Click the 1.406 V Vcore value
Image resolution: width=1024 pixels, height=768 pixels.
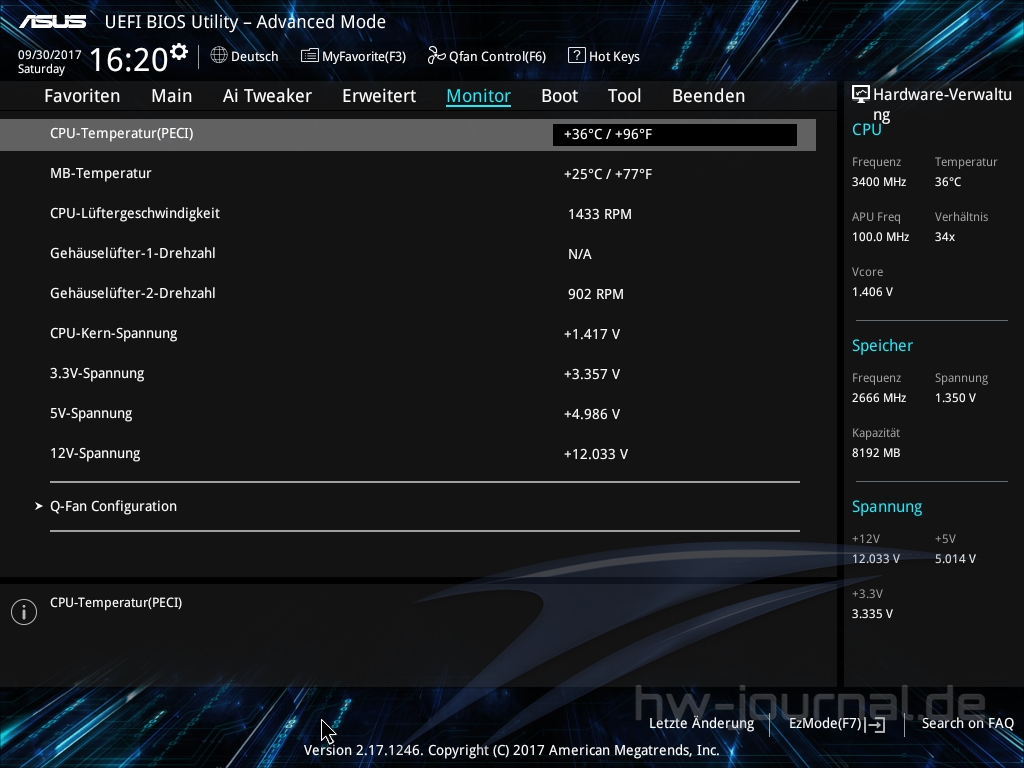click(x=872, y=291)
